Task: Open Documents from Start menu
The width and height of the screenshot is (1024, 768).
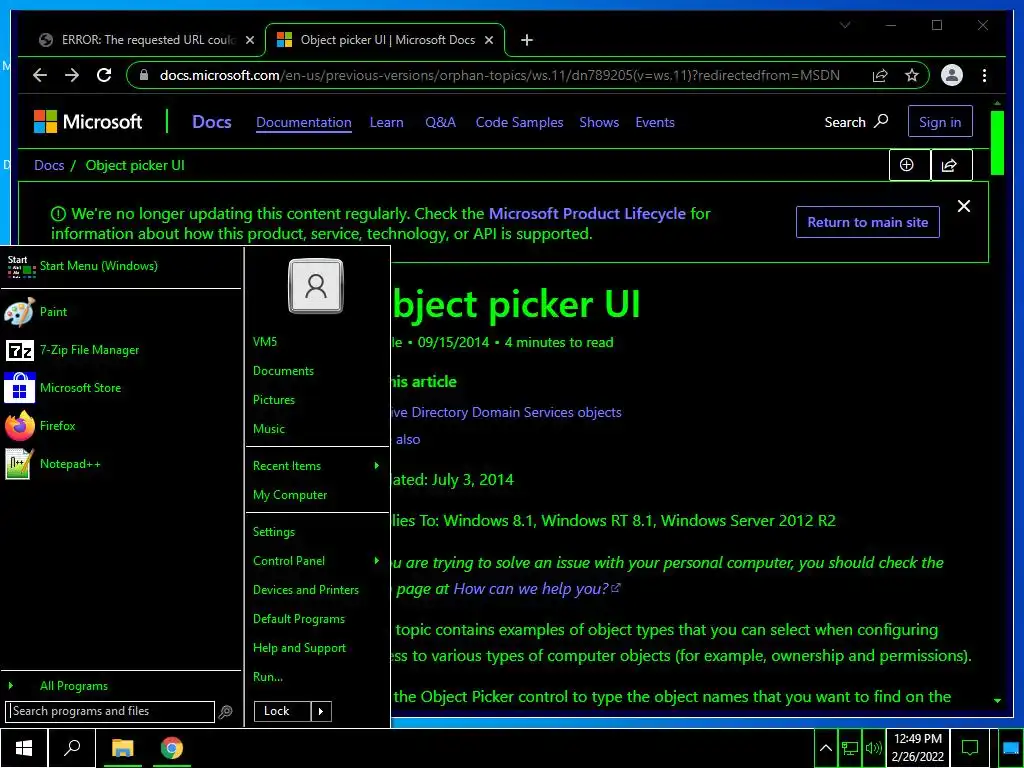Action: pyautogui.click(x=283, y=371)
